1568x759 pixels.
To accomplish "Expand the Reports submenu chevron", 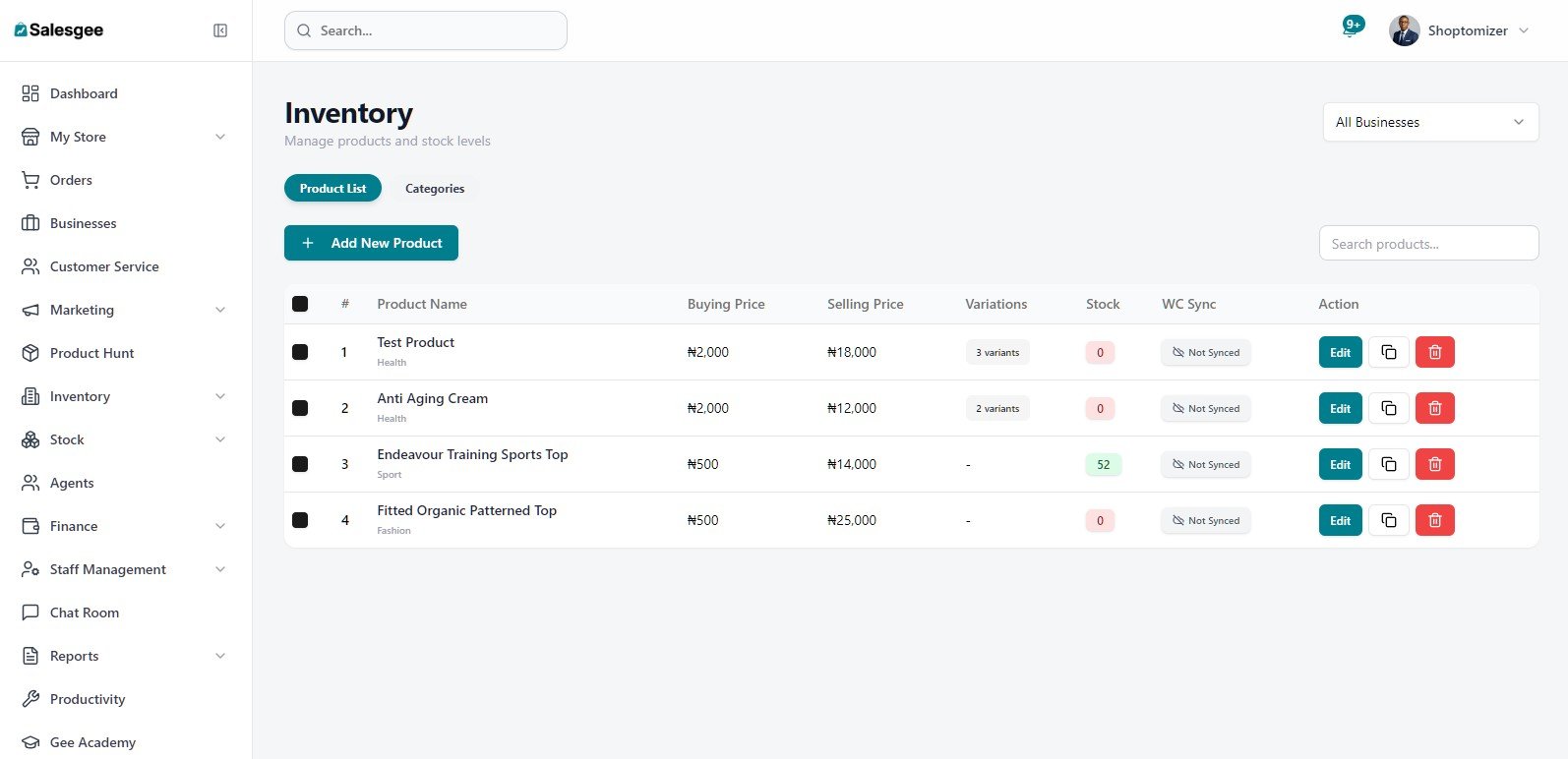I will click(220, 656).
